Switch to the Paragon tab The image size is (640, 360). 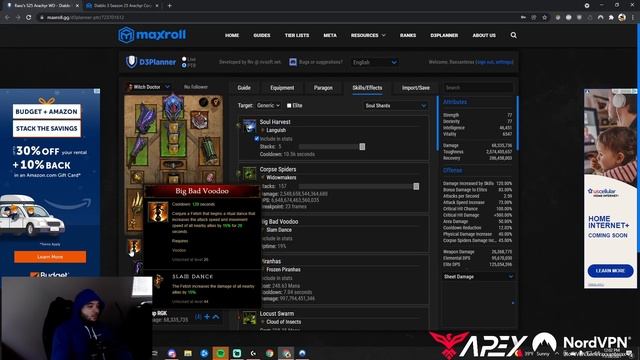pos(323,88)
